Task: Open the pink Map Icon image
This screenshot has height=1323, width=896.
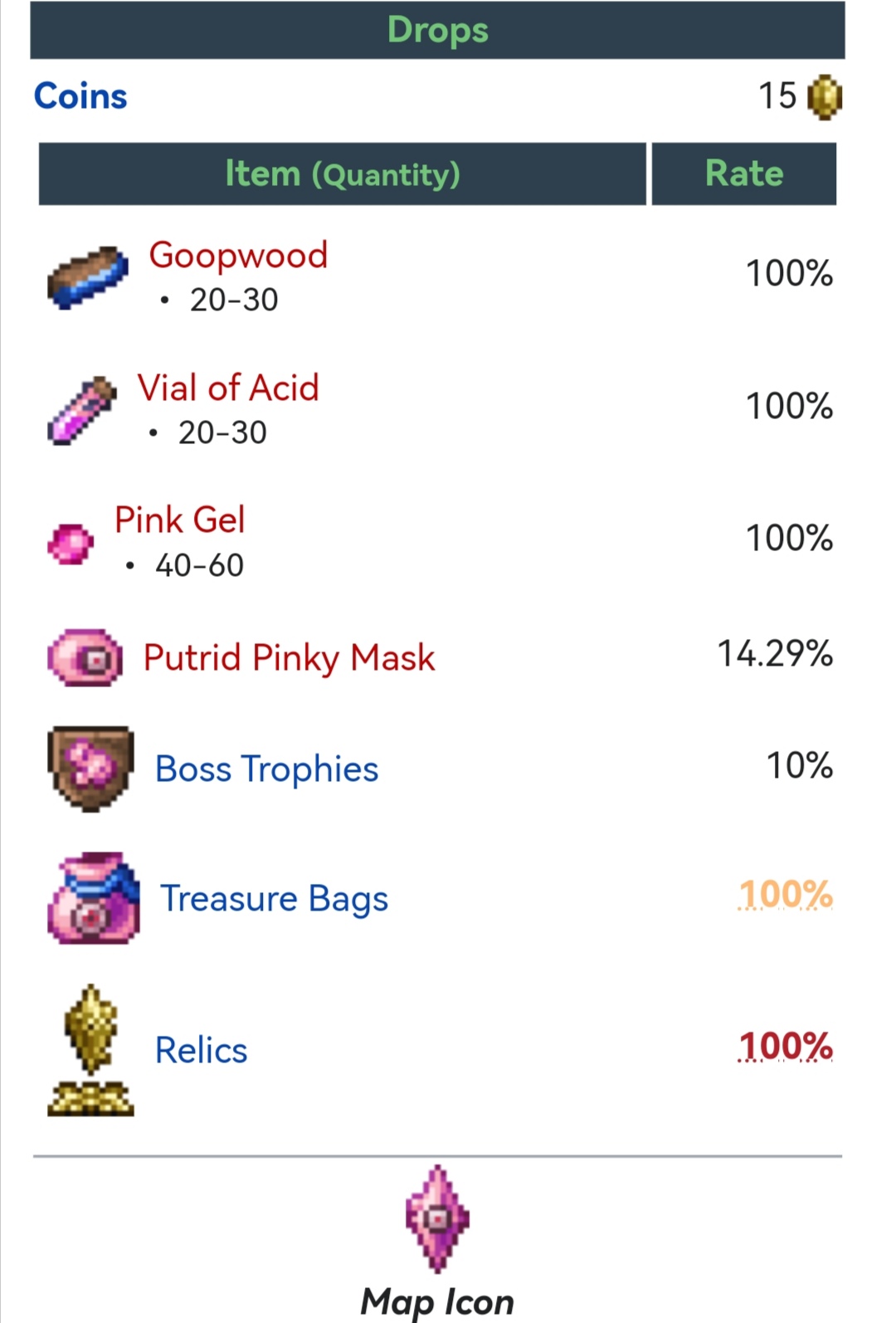Action: [x=437, y=1219]
